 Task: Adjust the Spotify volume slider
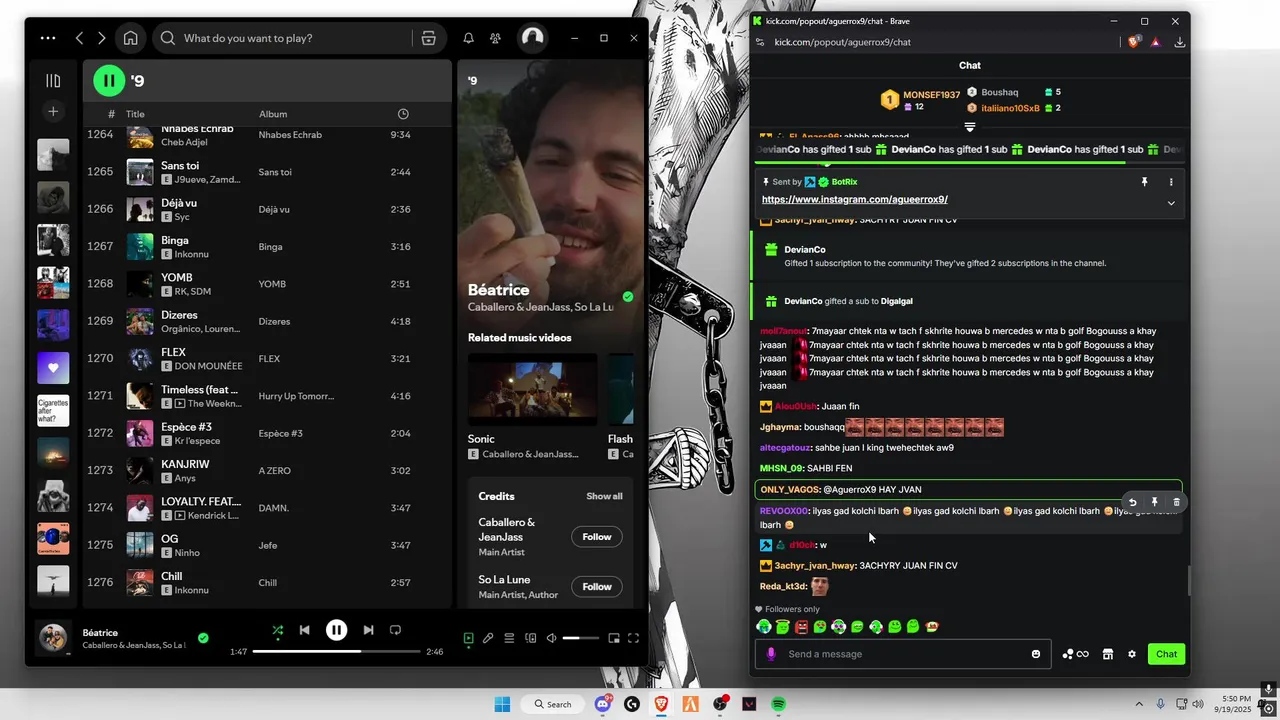tap(580, 638)
